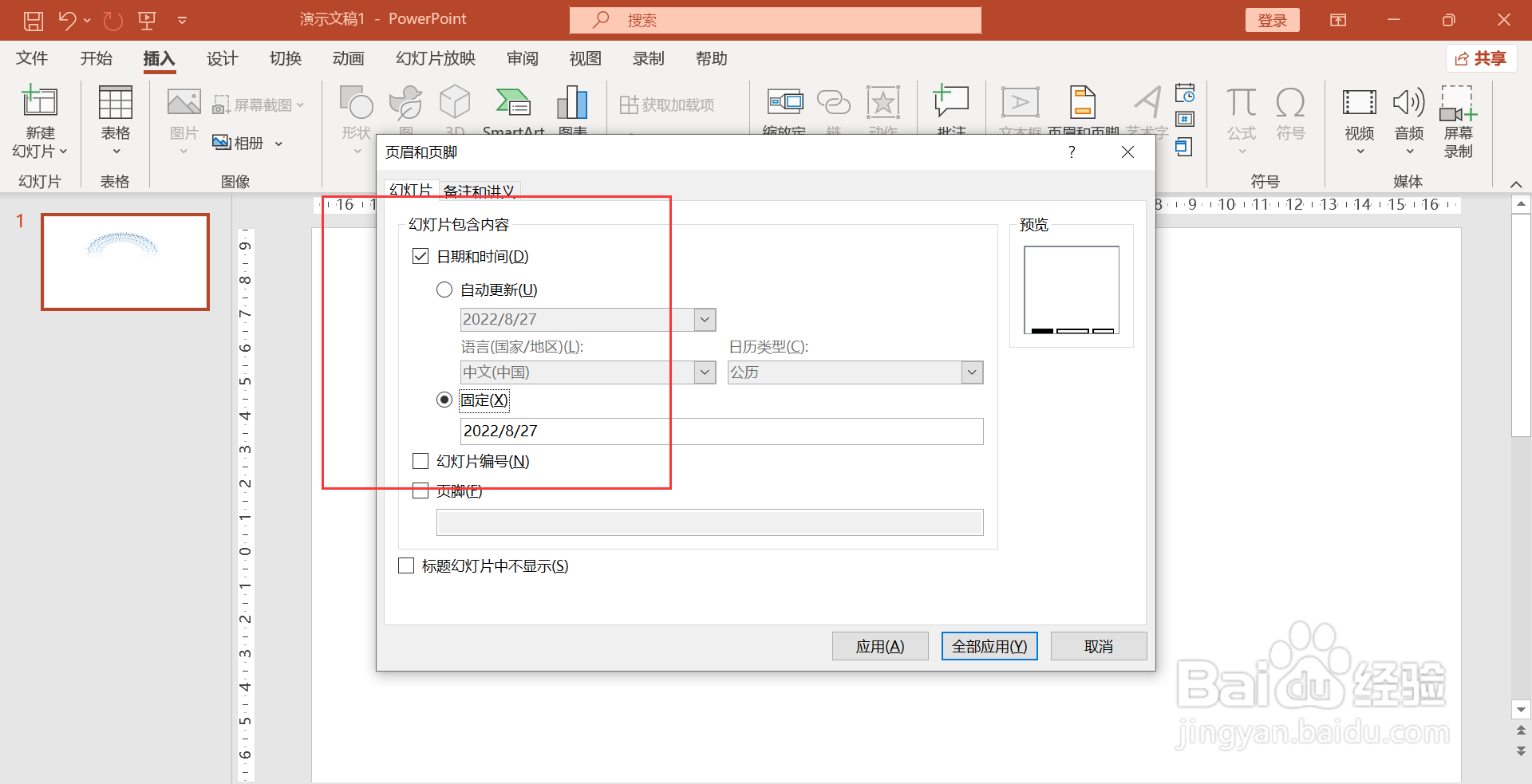
Task: Expand the Screenshot dropdown arrow
Action: 300,105
